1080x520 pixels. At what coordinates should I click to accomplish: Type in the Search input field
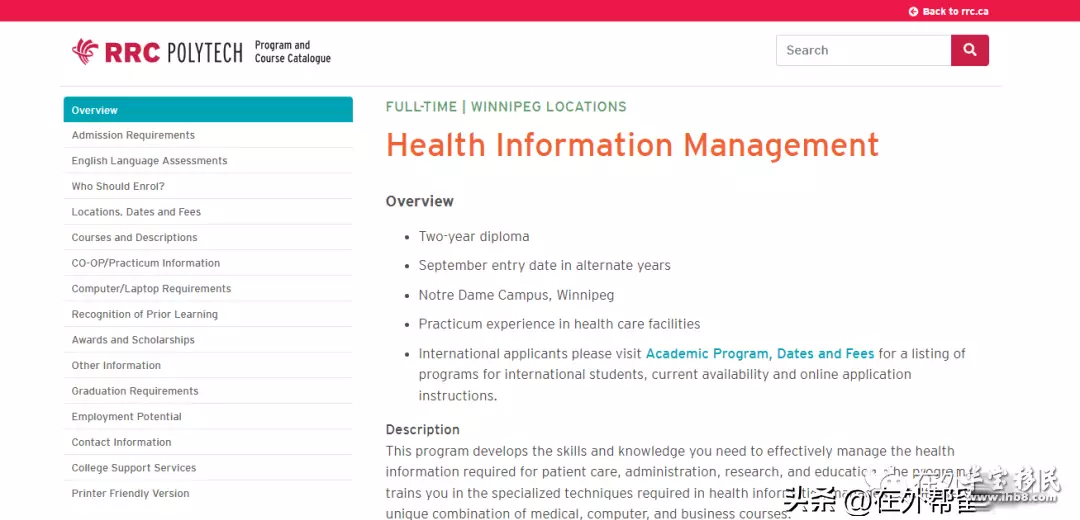pos(863,50)
